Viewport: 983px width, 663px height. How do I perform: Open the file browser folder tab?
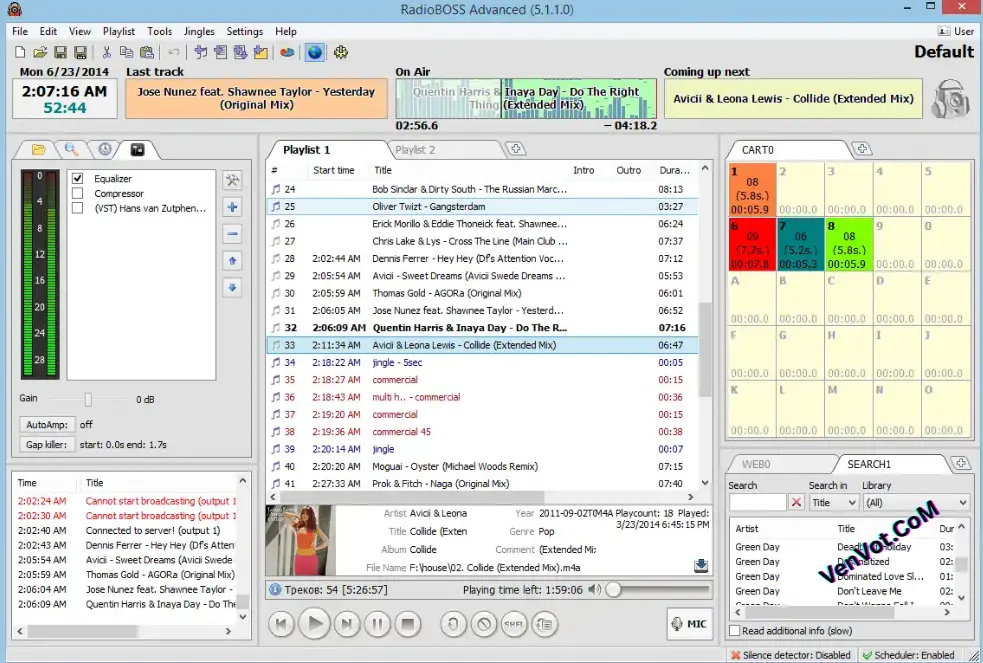[38, 149]
